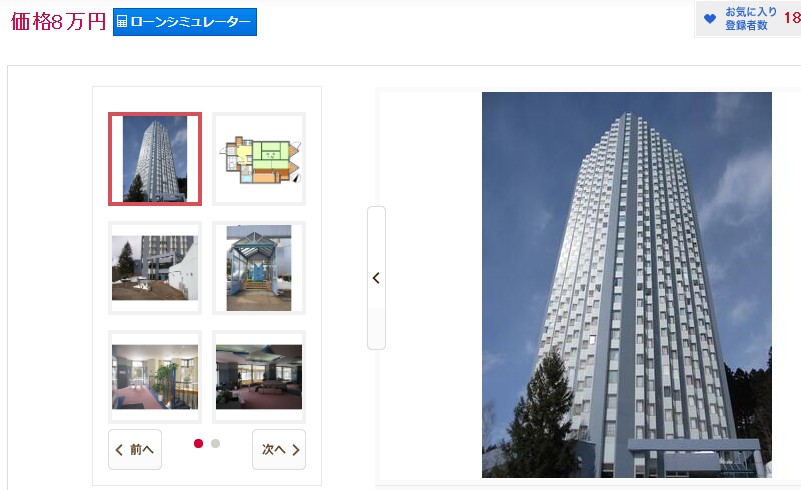Click the large tower building photo

point(627,285)
